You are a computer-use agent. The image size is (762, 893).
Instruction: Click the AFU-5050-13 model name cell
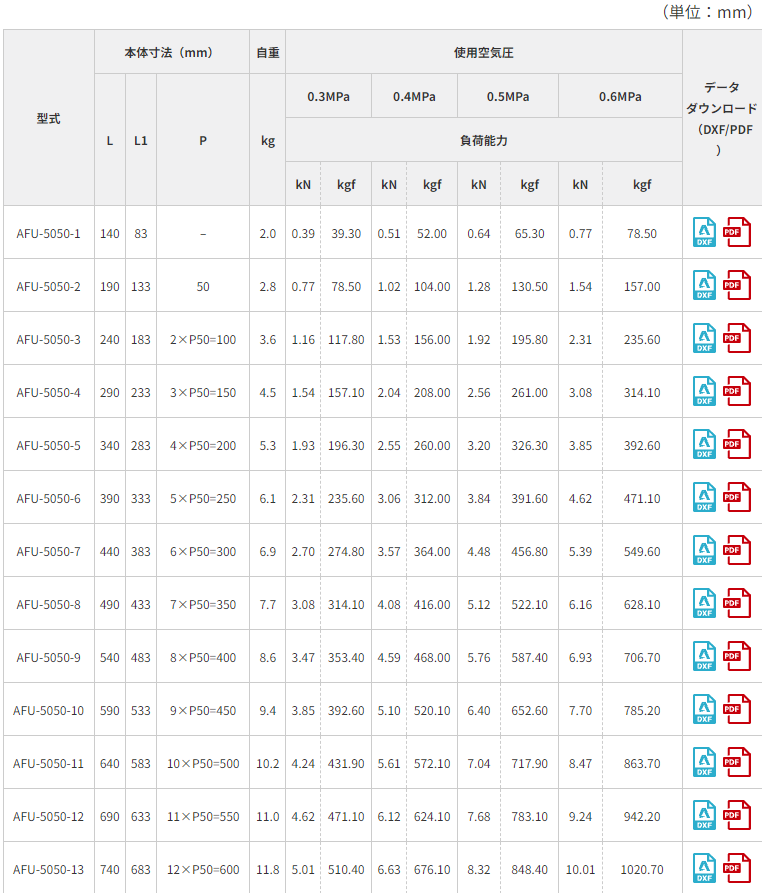pos(48,869)
